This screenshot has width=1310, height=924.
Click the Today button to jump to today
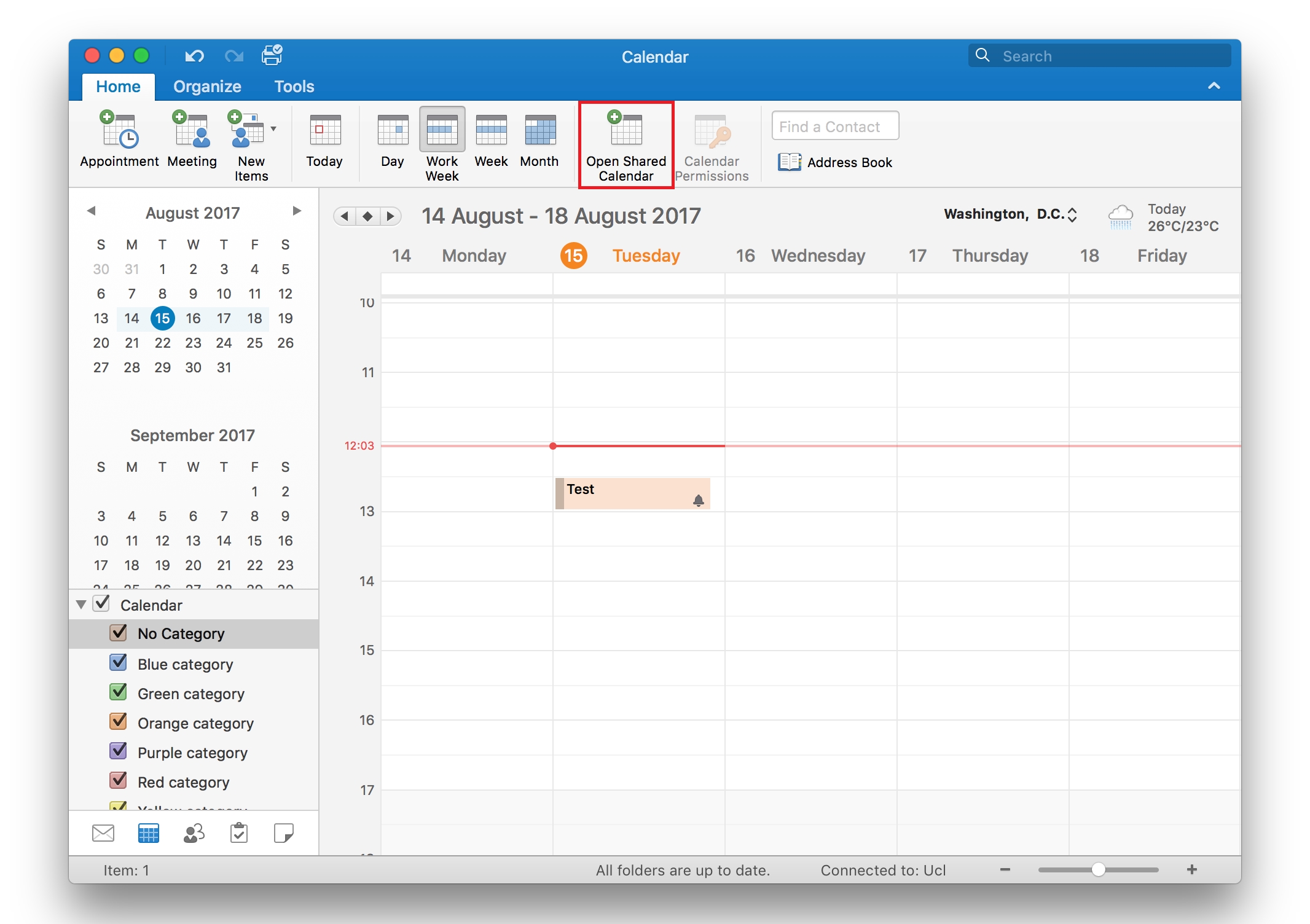[324, 140]
